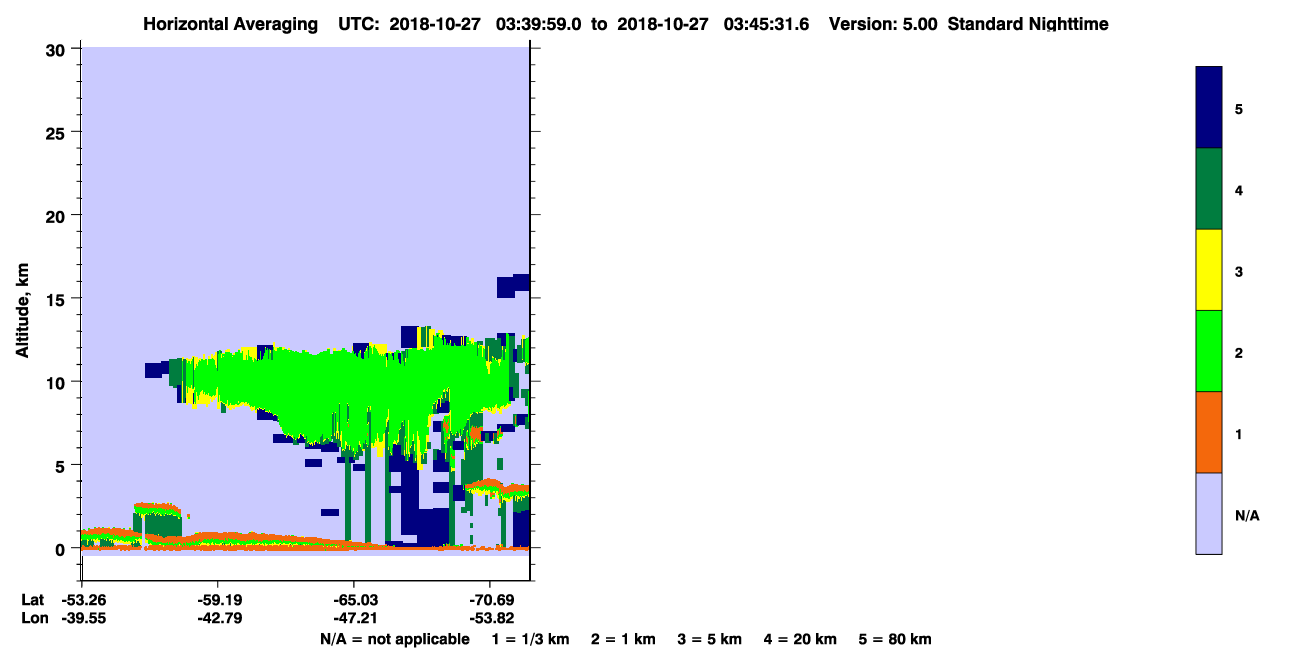Click the latitude value -65.03

354,600
